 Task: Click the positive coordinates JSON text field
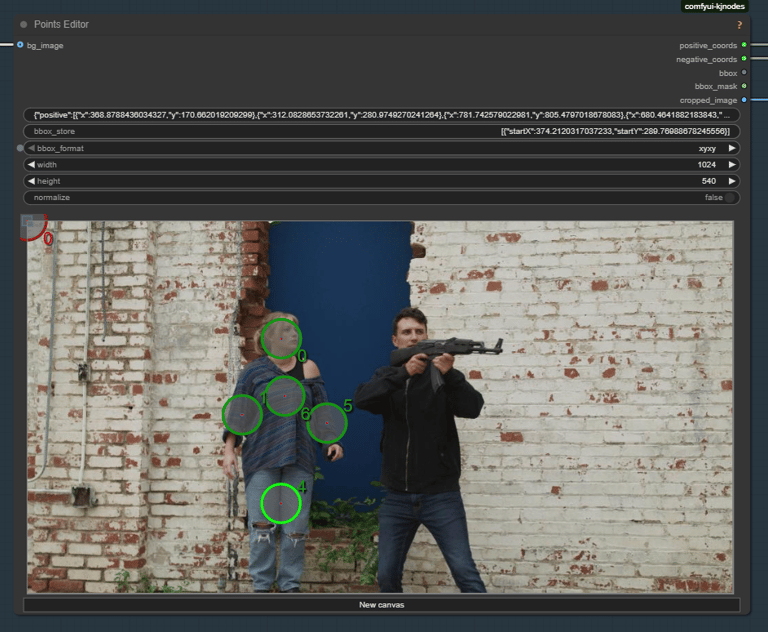tap(382, 115)
